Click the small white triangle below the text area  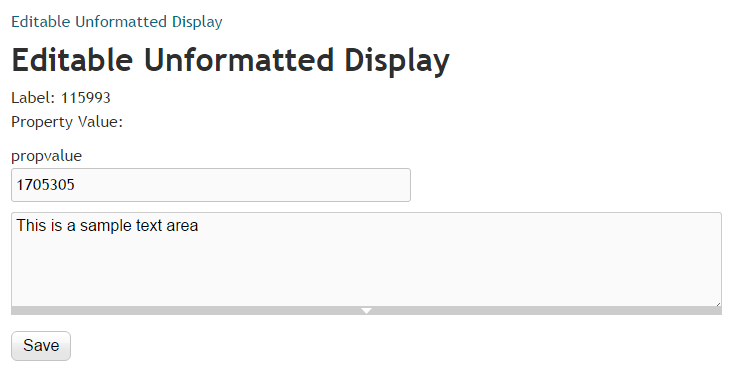(x=367, y=310)
